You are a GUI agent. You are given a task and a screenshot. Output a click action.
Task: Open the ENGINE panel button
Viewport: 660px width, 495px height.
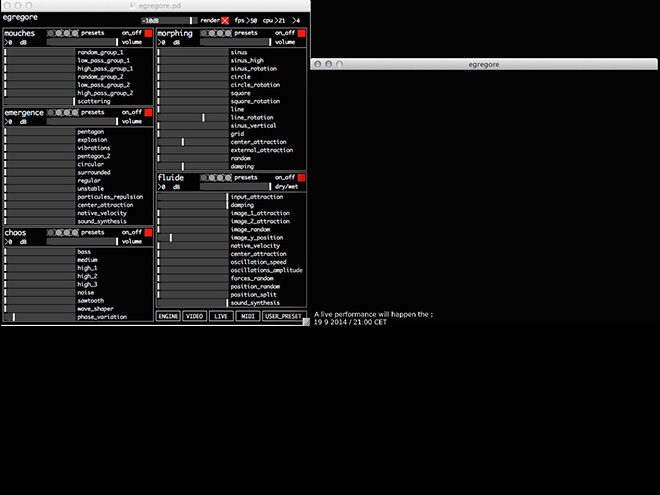(168, 316)
